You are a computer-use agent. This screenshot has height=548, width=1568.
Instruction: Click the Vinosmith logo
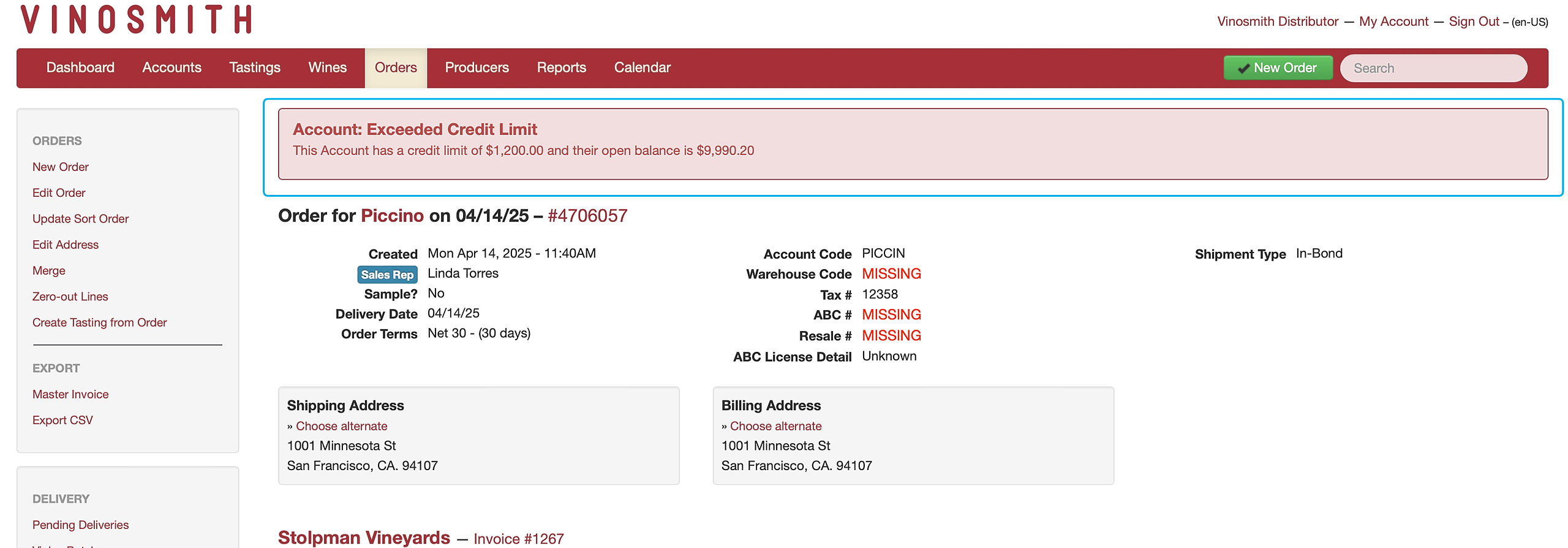click(137, 20)
